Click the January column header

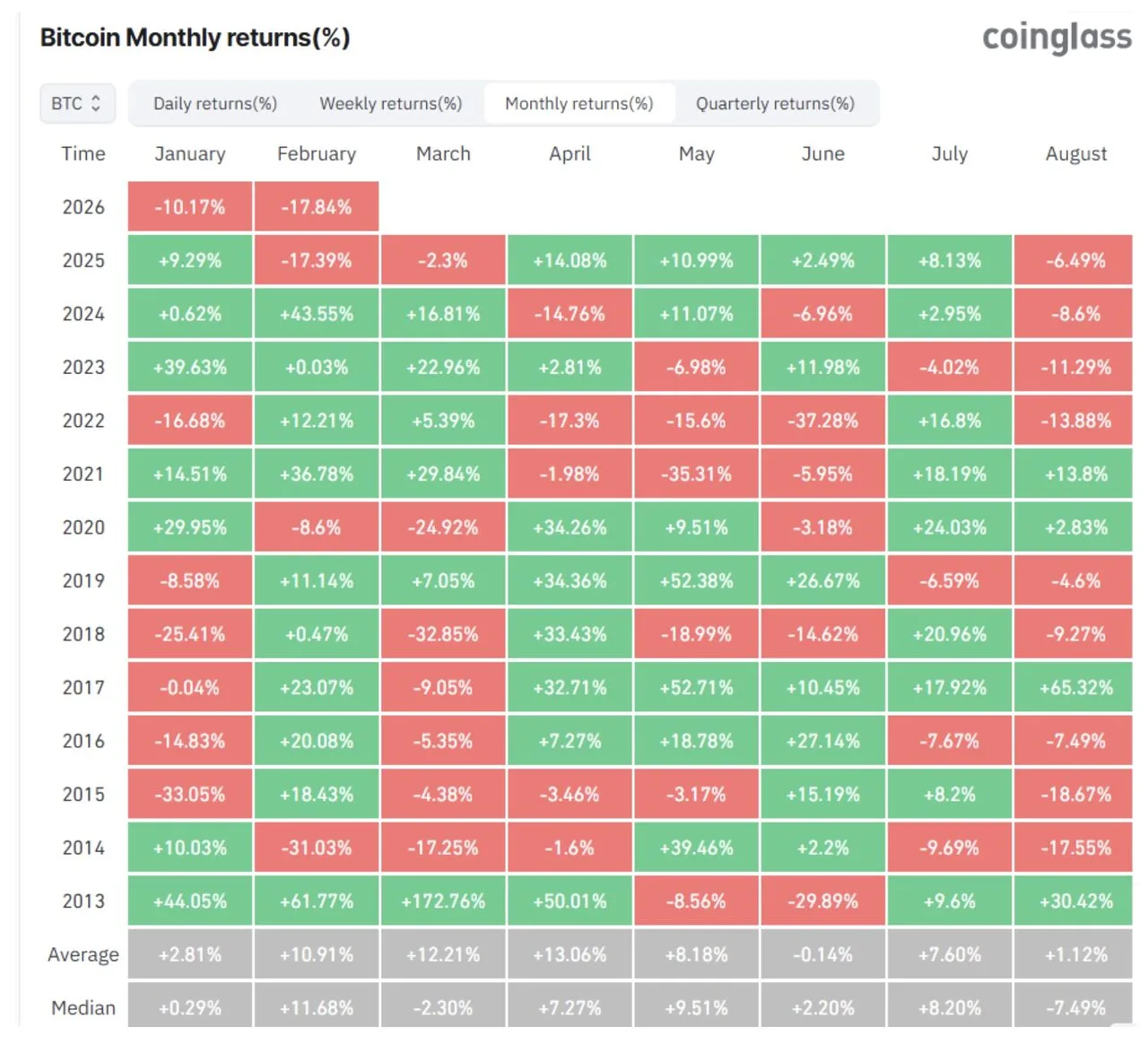[189, 153]
